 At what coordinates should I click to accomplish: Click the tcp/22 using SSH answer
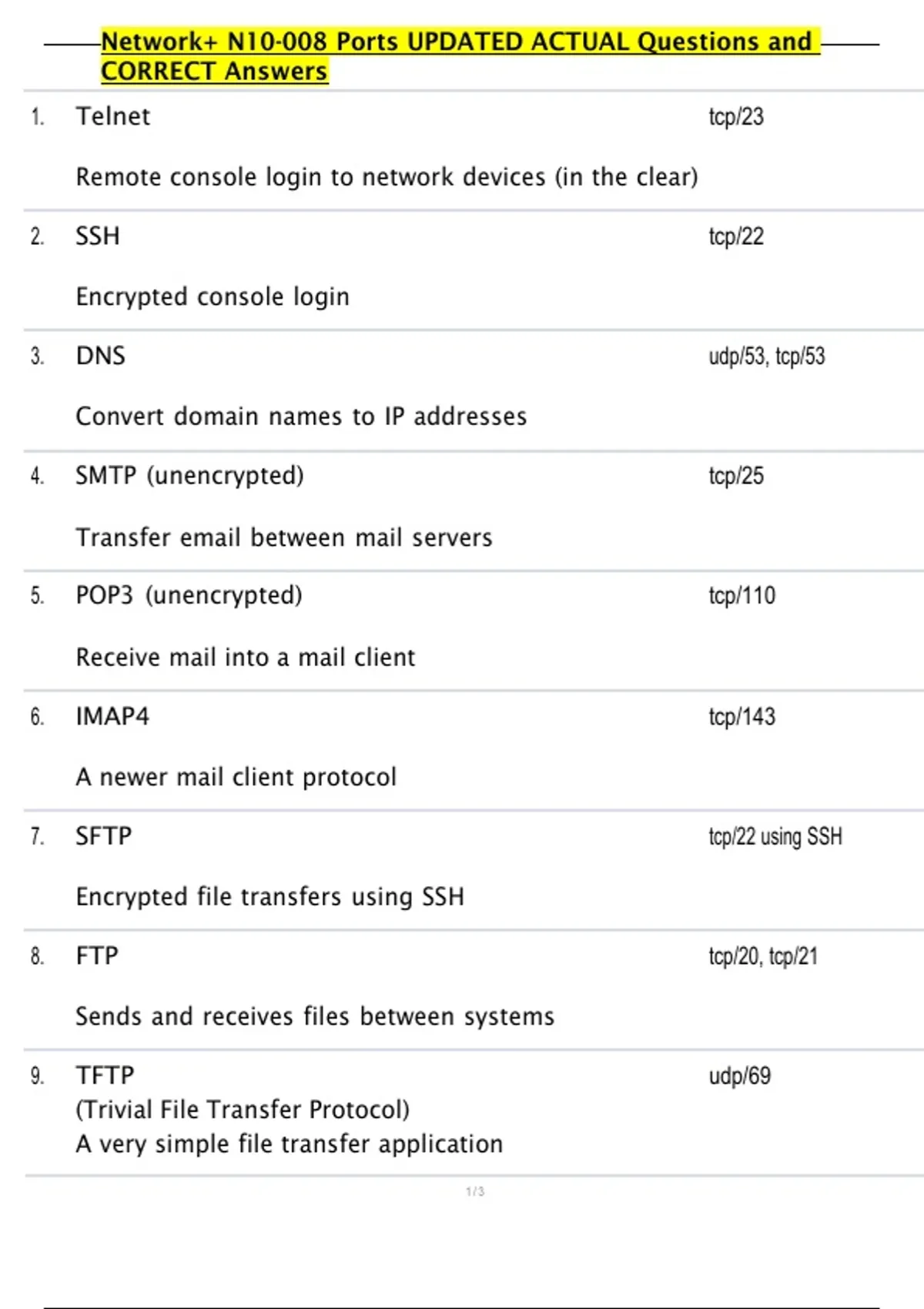pyautogui.click(x=775, y=836)
